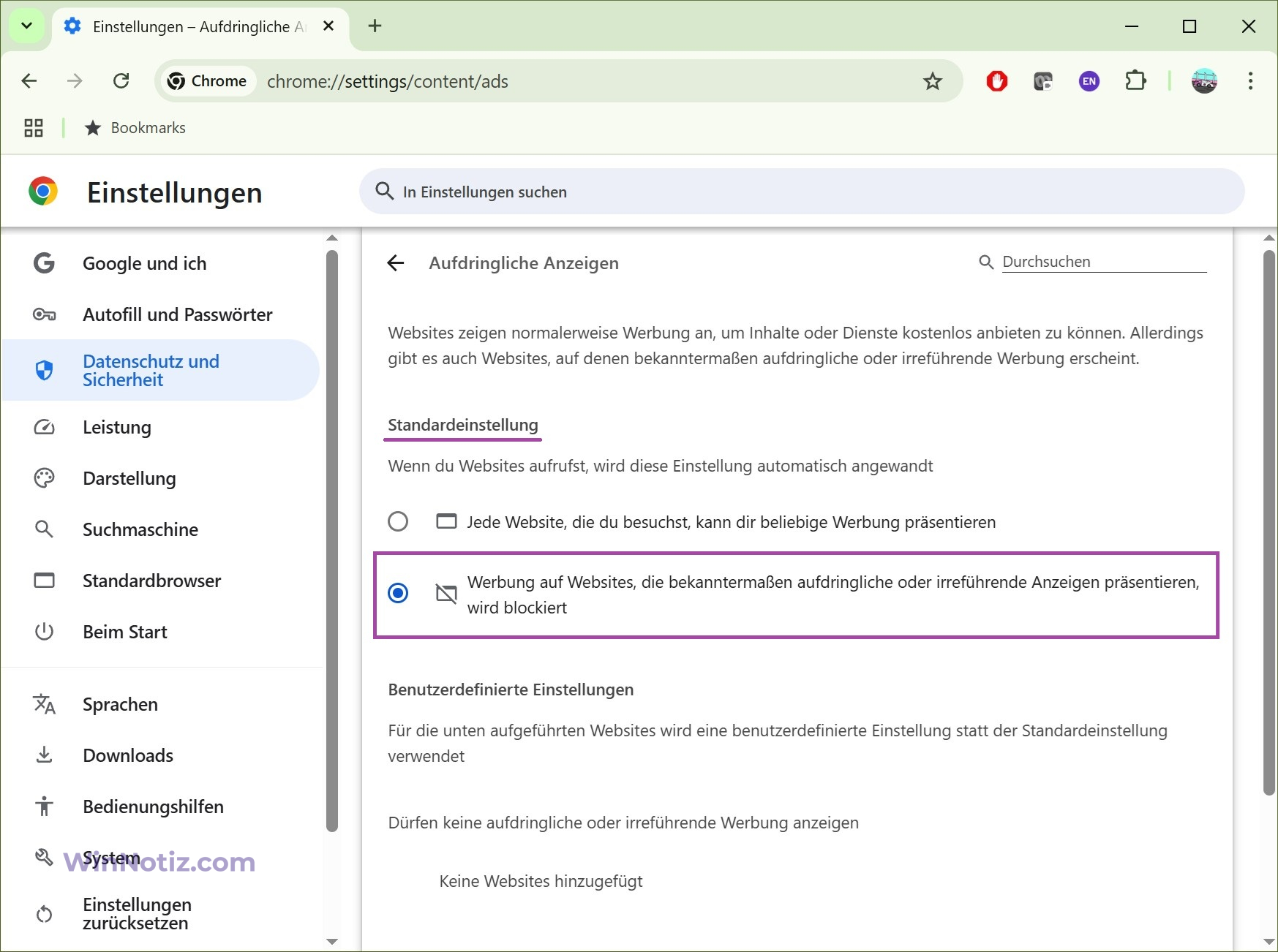
Task: Click the power Beim Start icon
Action: (x=44, y=632)
